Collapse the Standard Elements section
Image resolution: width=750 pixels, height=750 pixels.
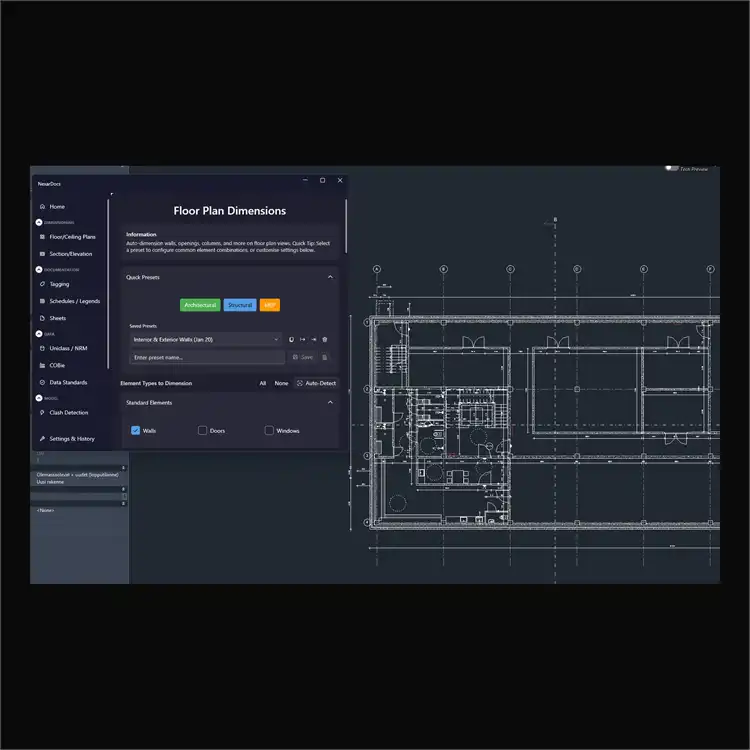coord(330,402)
